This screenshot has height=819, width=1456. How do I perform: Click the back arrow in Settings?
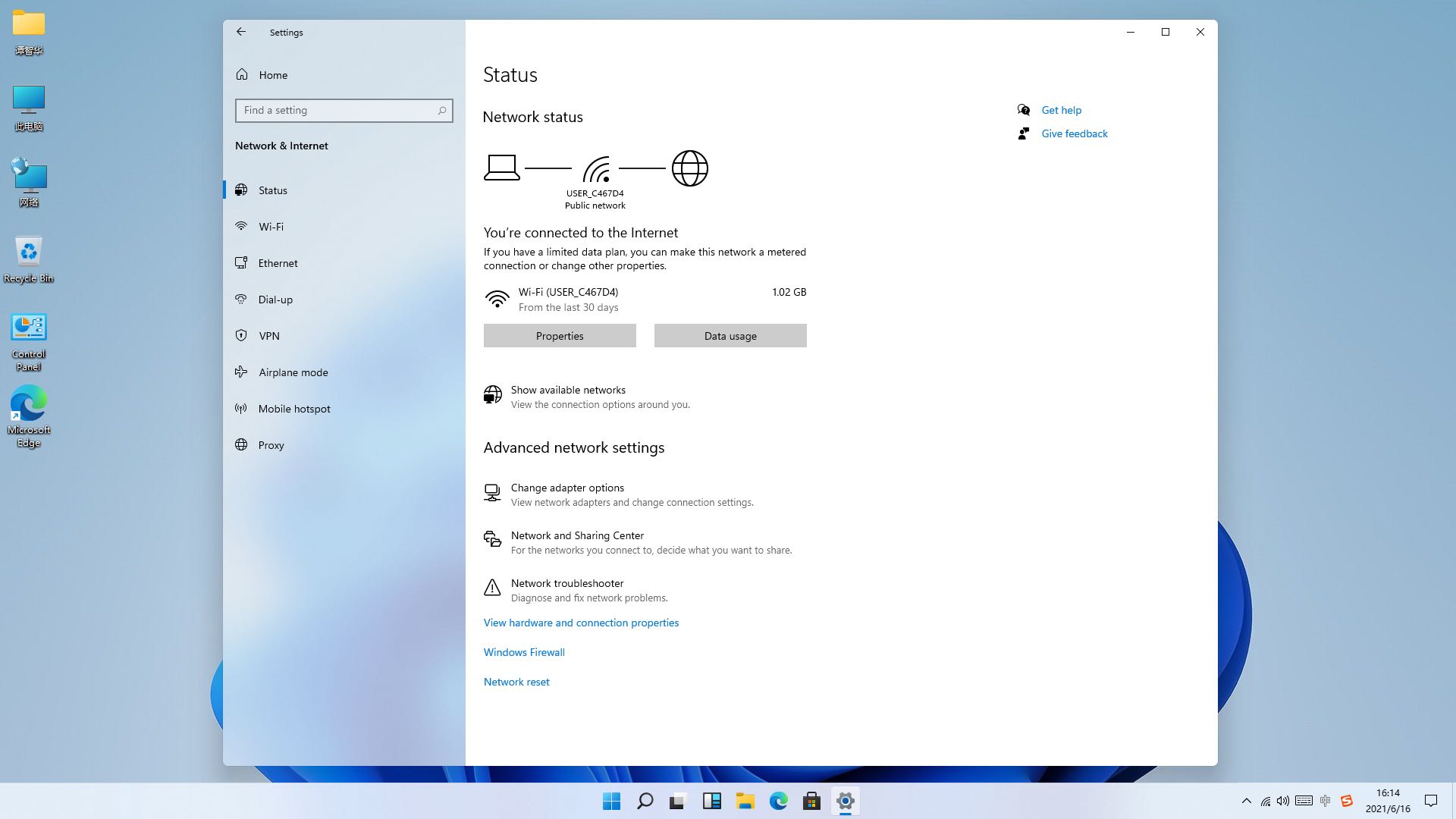pos(241,32)
